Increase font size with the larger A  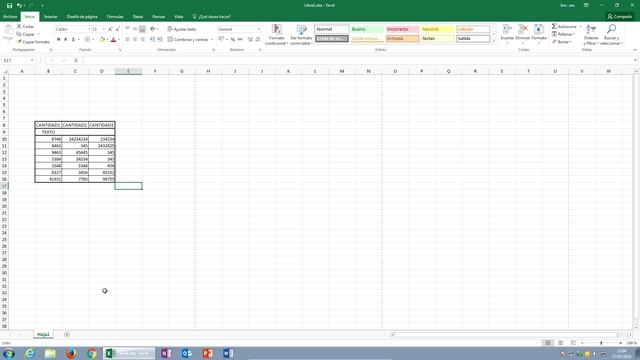(110, 29)
